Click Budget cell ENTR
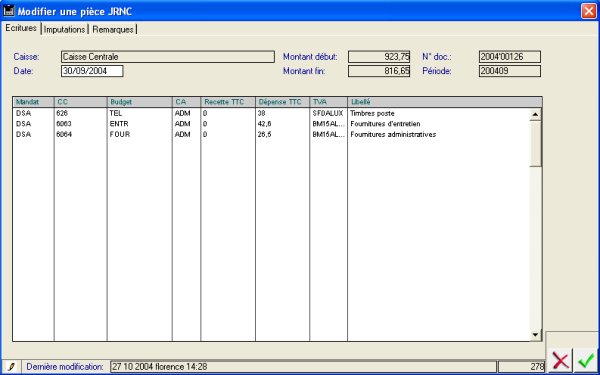 coord(119,124)
